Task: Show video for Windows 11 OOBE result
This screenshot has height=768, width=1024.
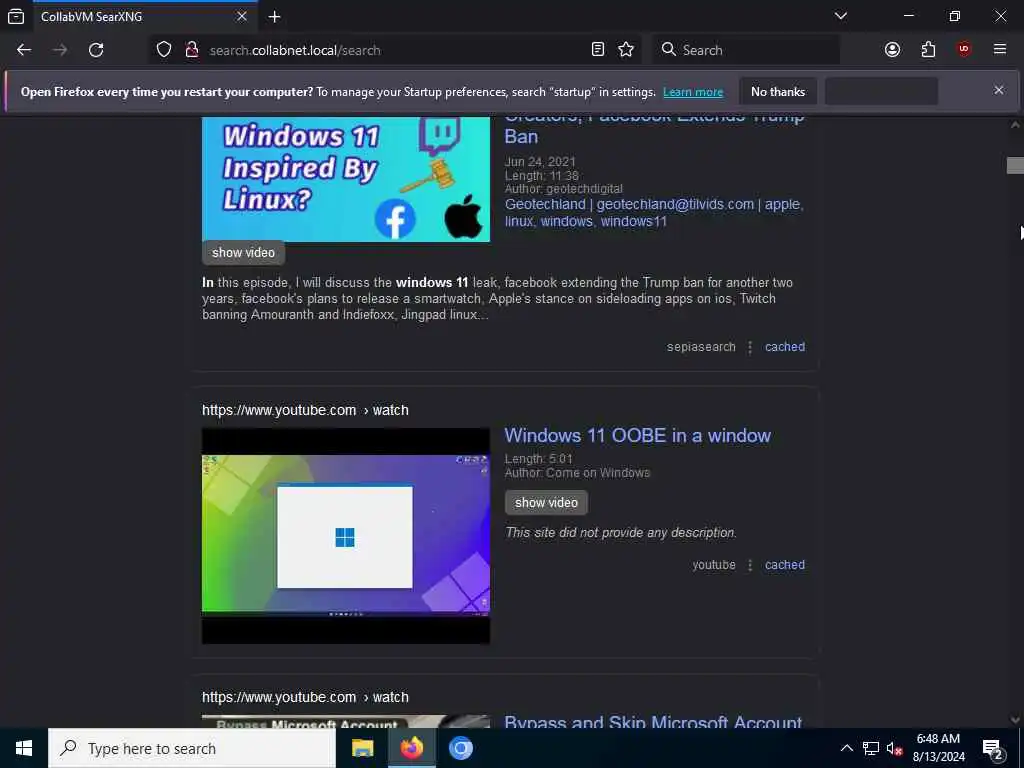Action: pos(546,503)
